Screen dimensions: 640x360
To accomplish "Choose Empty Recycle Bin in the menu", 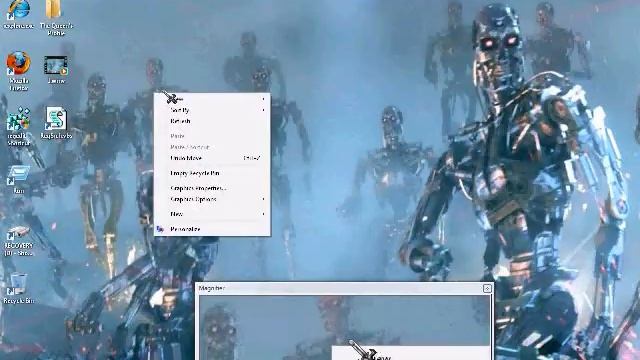I will [x=212, y=173].
